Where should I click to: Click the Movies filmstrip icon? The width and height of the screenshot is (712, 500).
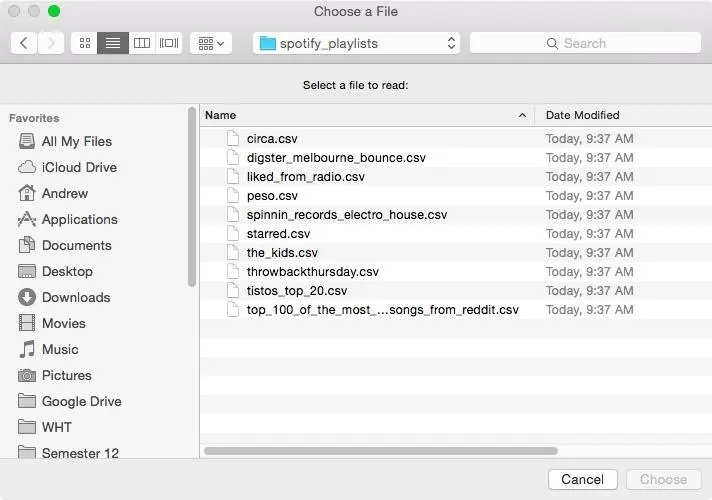click(27, 323)
